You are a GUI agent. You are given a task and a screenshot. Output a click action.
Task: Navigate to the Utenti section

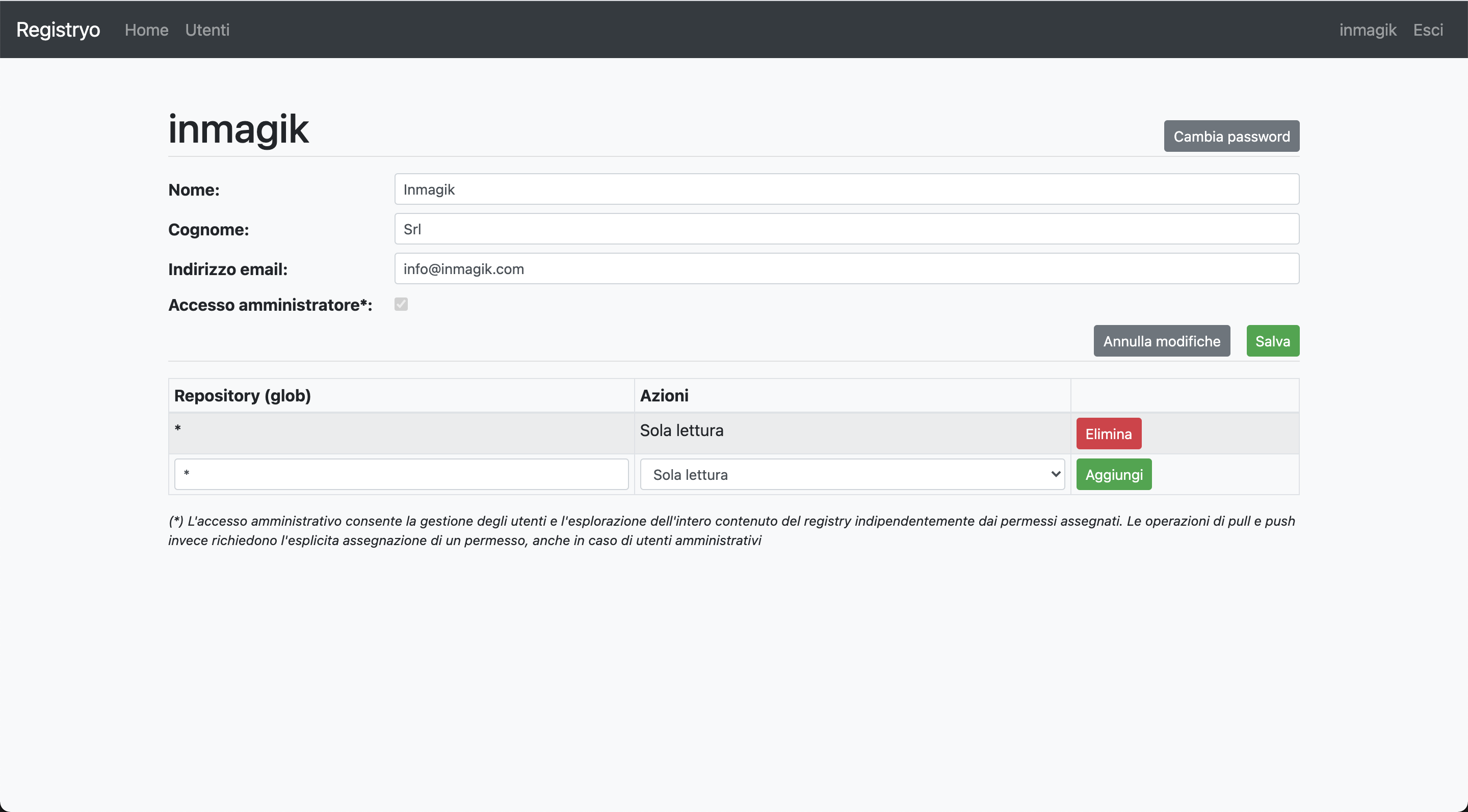click(207, 30)
